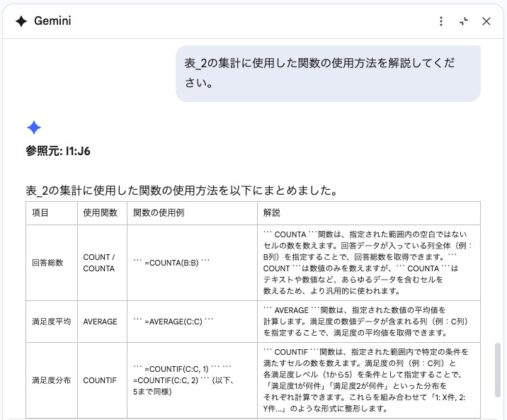Select the 回答総数 row label cell
The image size is (507, 420).
52,263
